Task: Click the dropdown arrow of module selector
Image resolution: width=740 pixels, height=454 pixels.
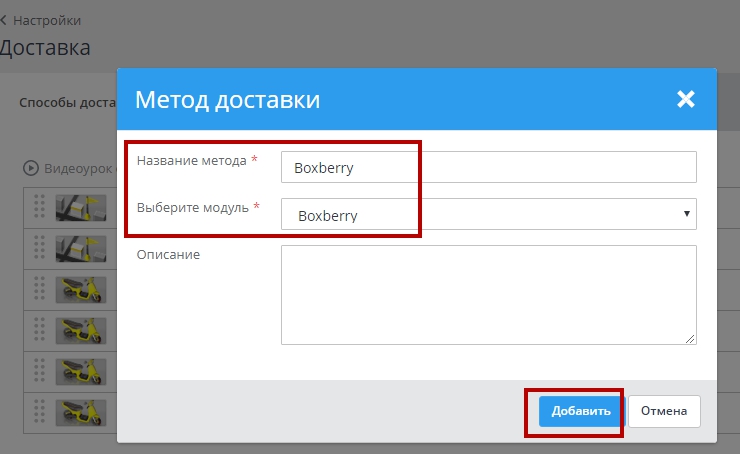Action: [686, 214]
